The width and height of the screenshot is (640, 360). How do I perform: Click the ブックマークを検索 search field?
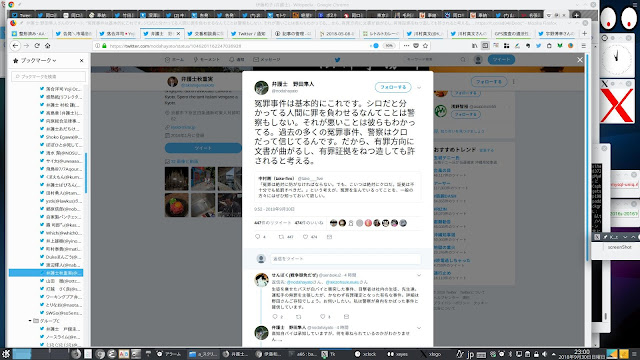[x=49, y=76]
